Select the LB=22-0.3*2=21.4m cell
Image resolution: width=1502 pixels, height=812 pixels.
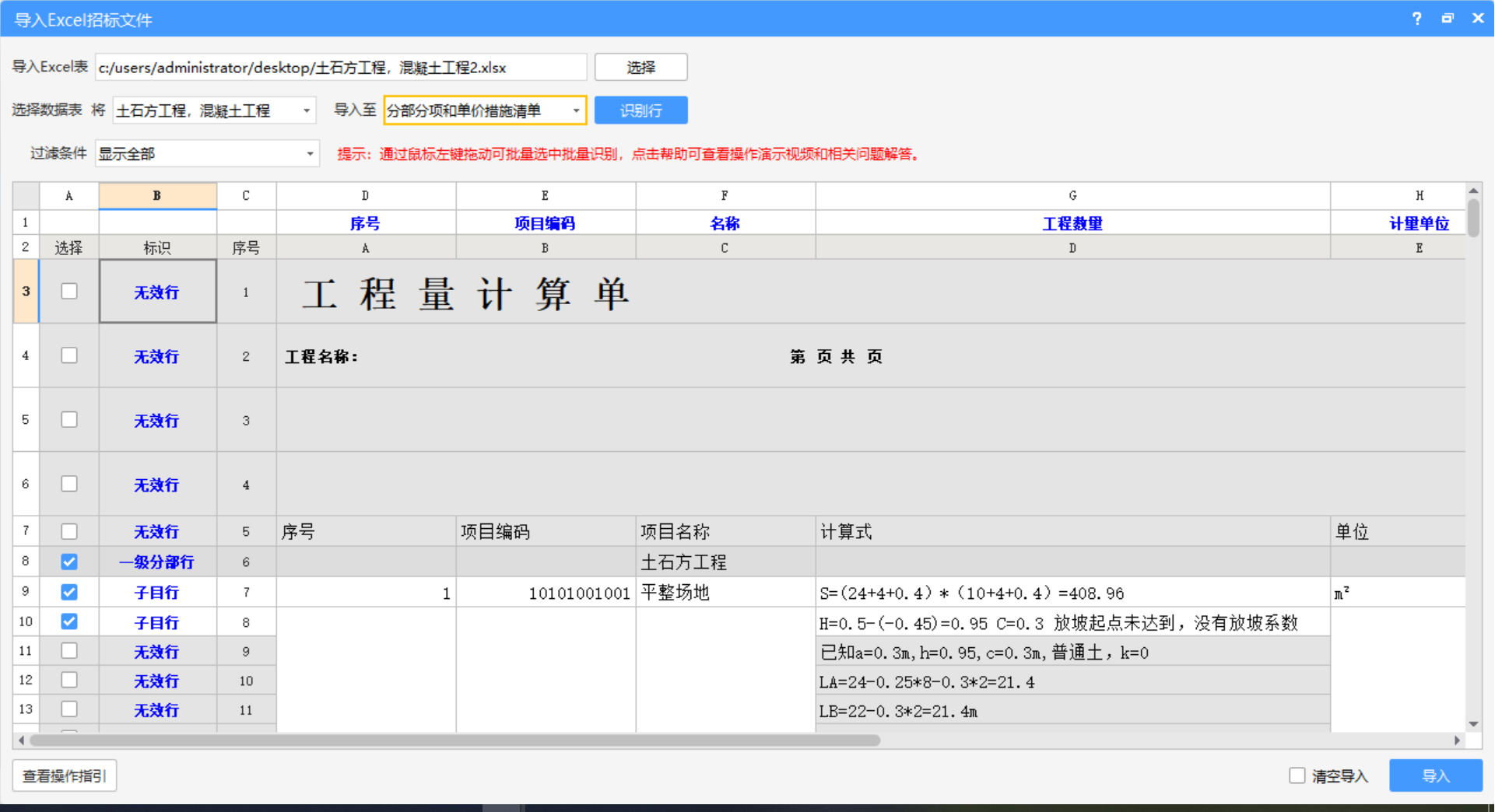tap(1072, 710)
